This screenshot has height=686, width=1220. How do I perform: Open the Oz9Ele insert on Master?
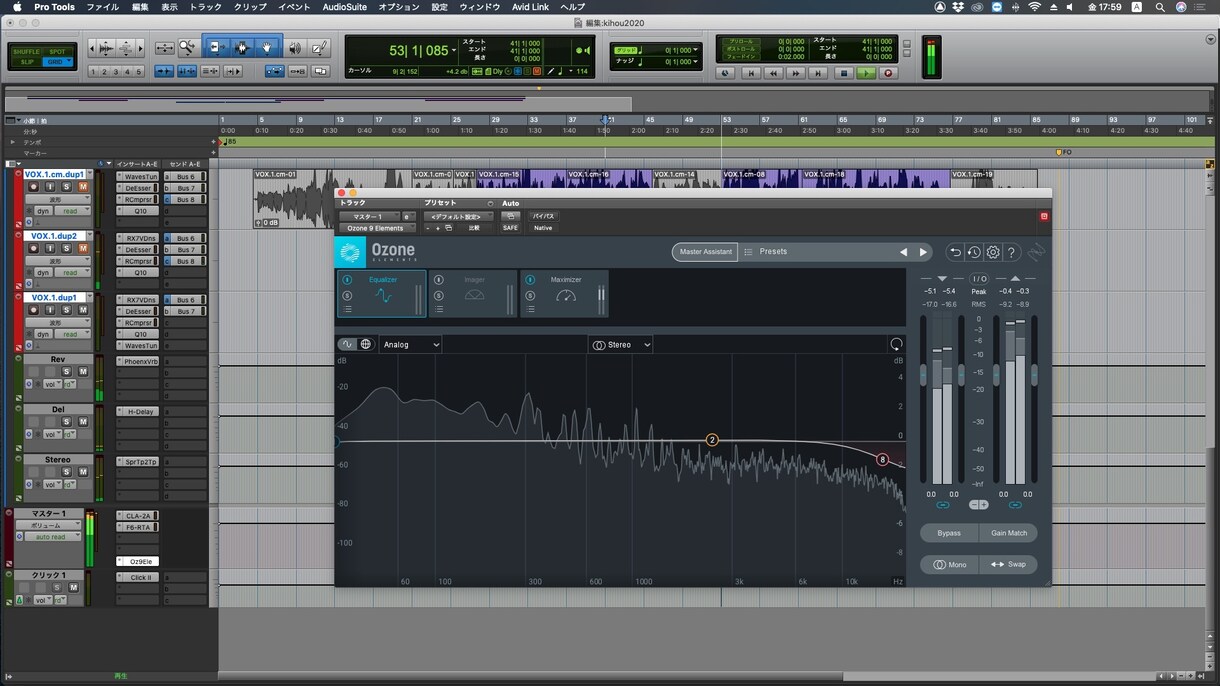pyautogui.click(x=139, y=562)
